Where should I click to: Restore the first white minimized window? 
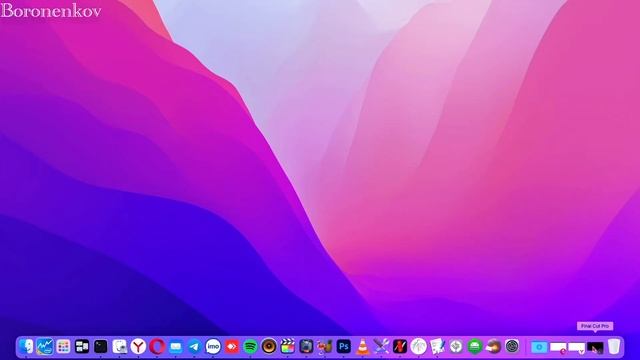pos(558,347)
